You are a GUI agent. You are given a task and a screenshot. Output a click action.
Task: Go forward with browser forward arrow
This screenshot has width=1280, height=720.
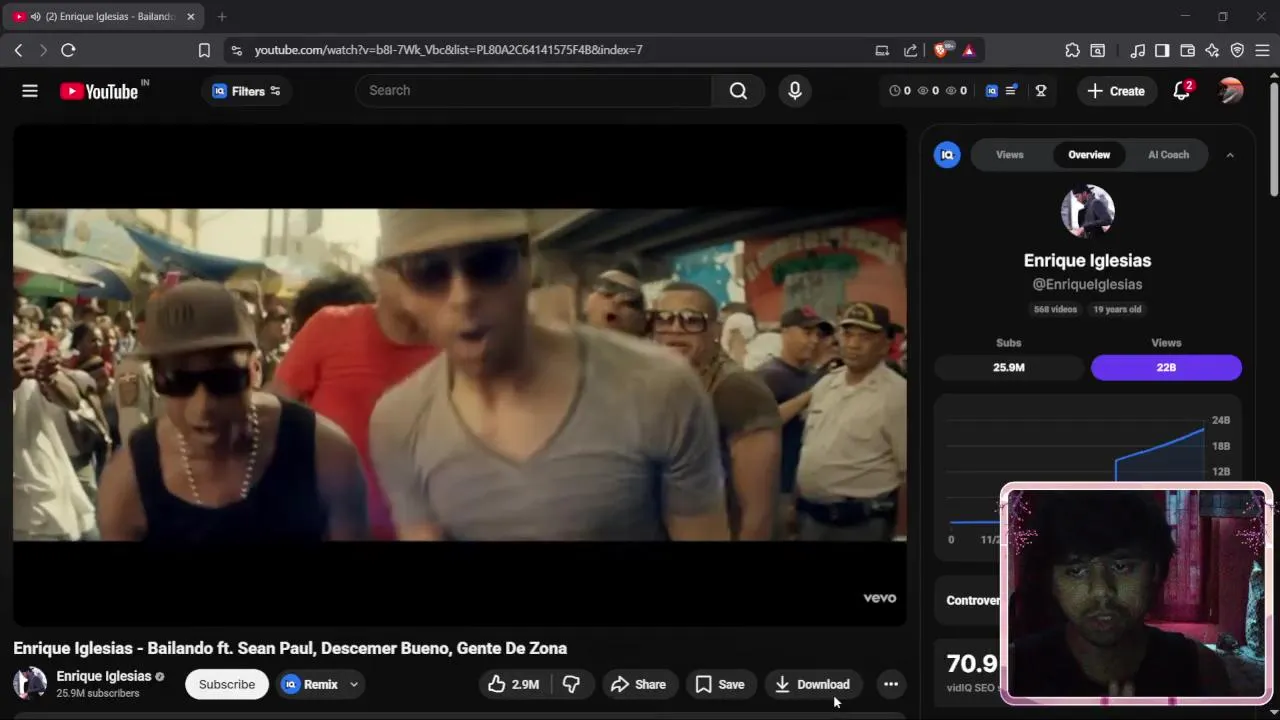(x=43, y=50)
